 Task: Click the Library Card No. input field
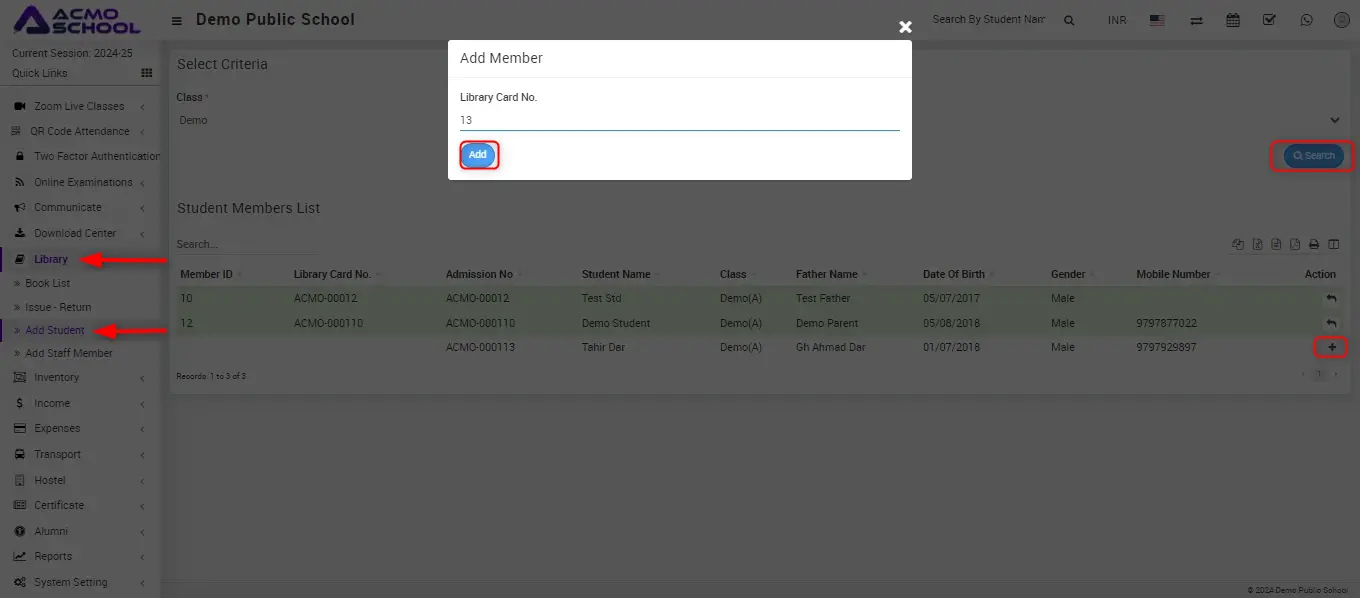click(679, 120)
